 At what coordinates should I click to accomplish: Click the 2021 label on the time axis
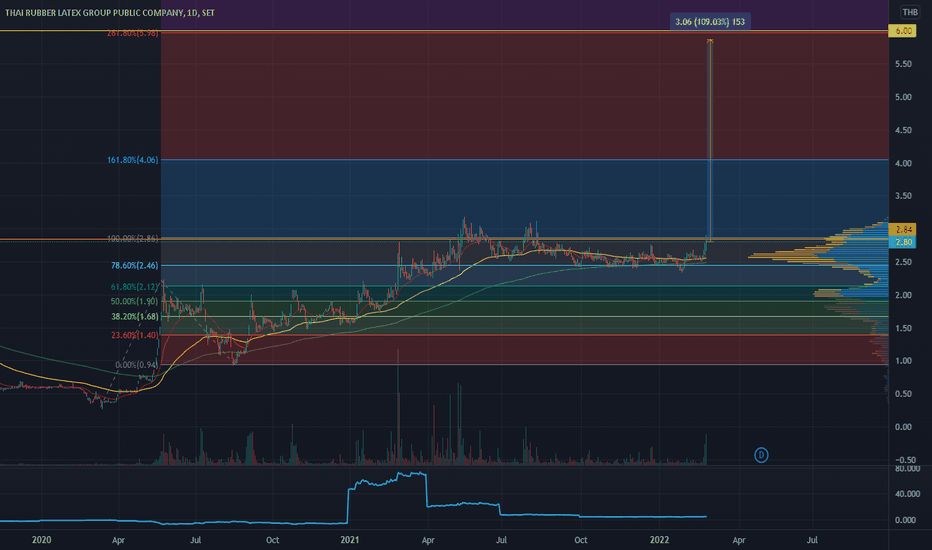[x=350, y=540]
